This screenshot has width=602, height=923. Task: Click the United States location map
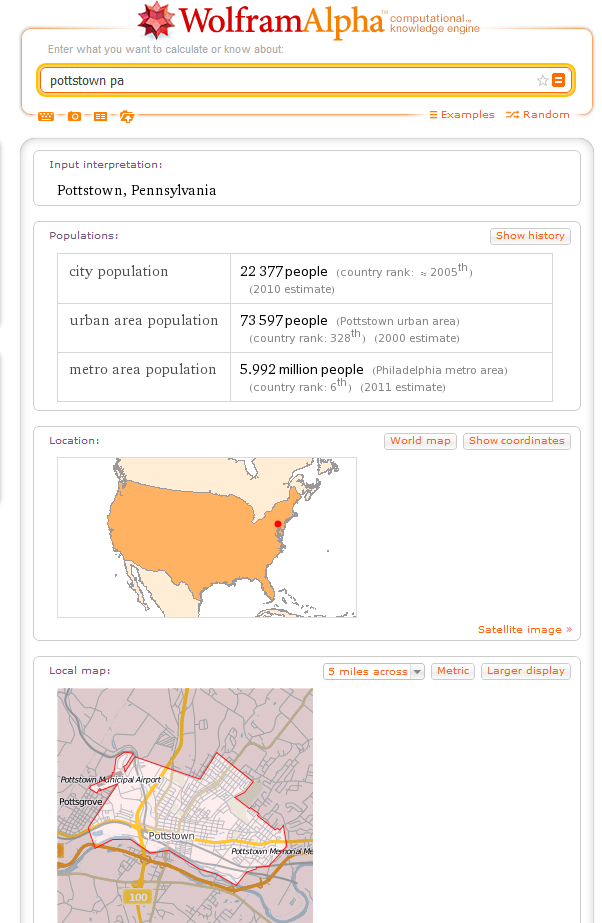(x=207, y=537)
